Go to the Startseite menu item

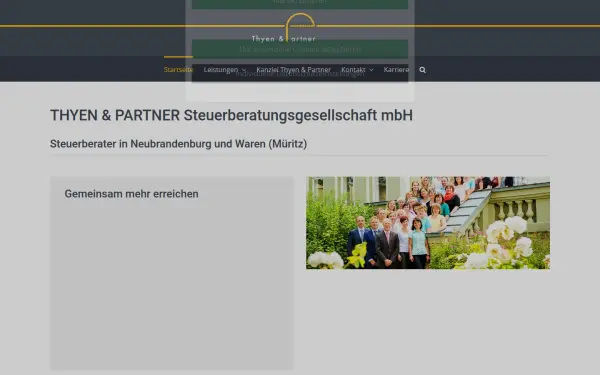(x=178, y=70)
